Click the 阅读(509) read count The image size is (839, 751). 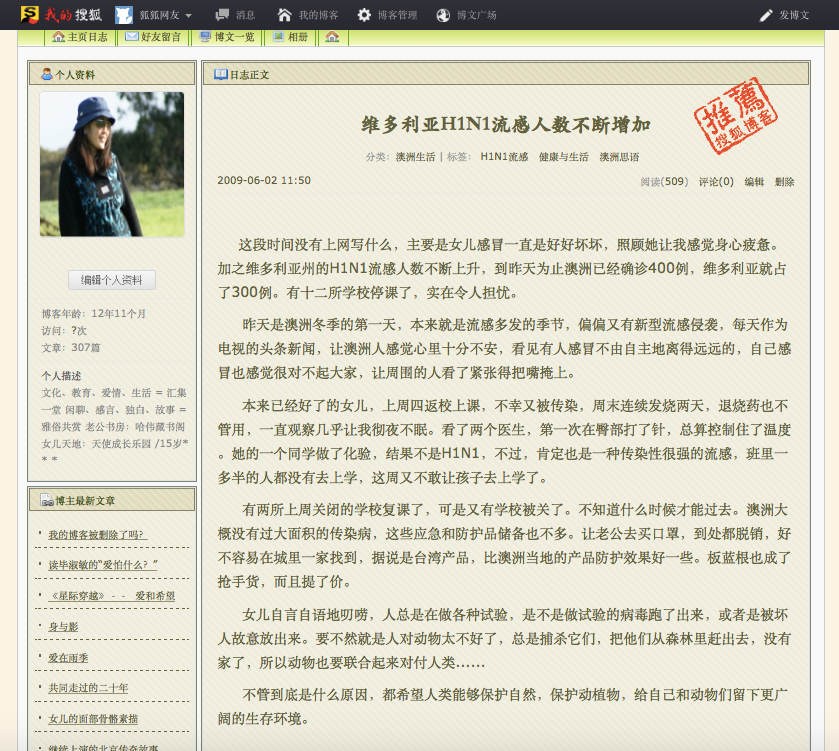click(664, 182)
